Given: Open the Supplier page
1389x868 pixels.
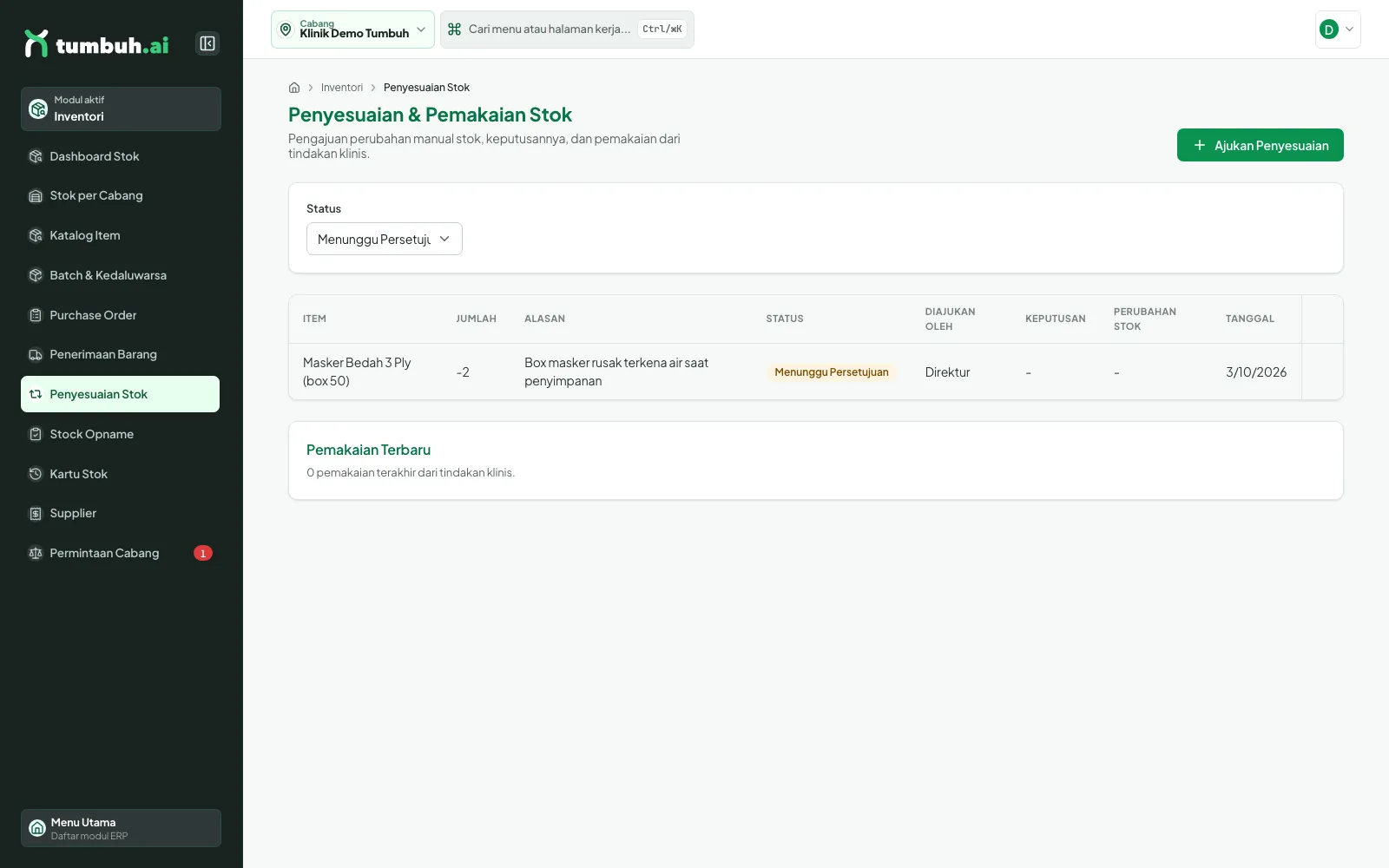Looking at the screenshot, I should pos(121,513).
